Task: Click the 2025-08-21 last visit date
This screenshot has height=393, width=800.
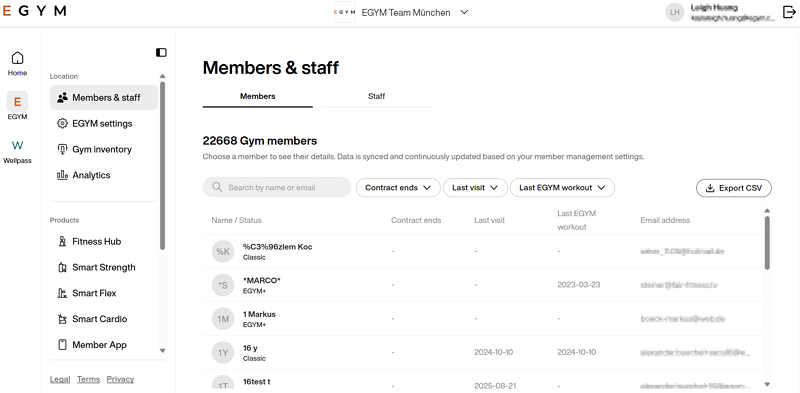Action: click(495, 386)
